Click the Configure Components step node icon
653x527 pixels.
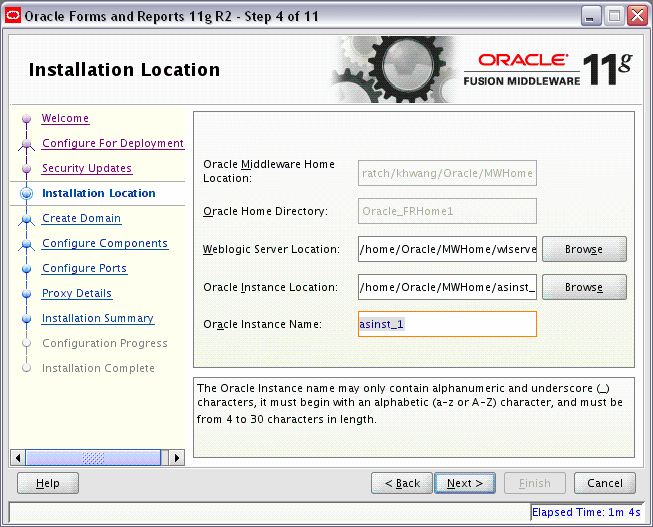[27, 244]
